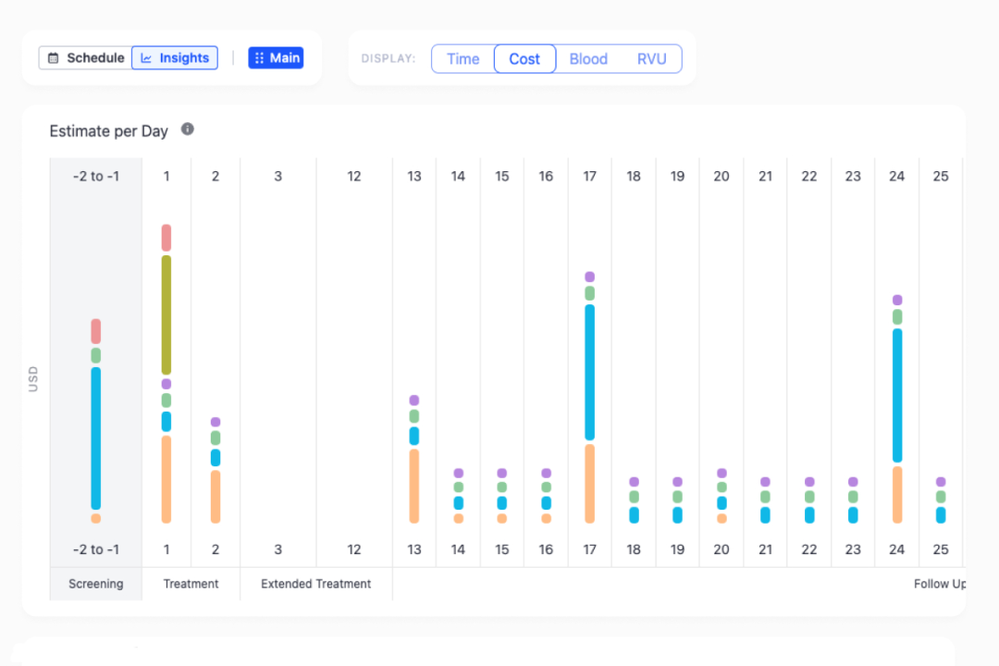Set display to Time

tap(463, 59)
